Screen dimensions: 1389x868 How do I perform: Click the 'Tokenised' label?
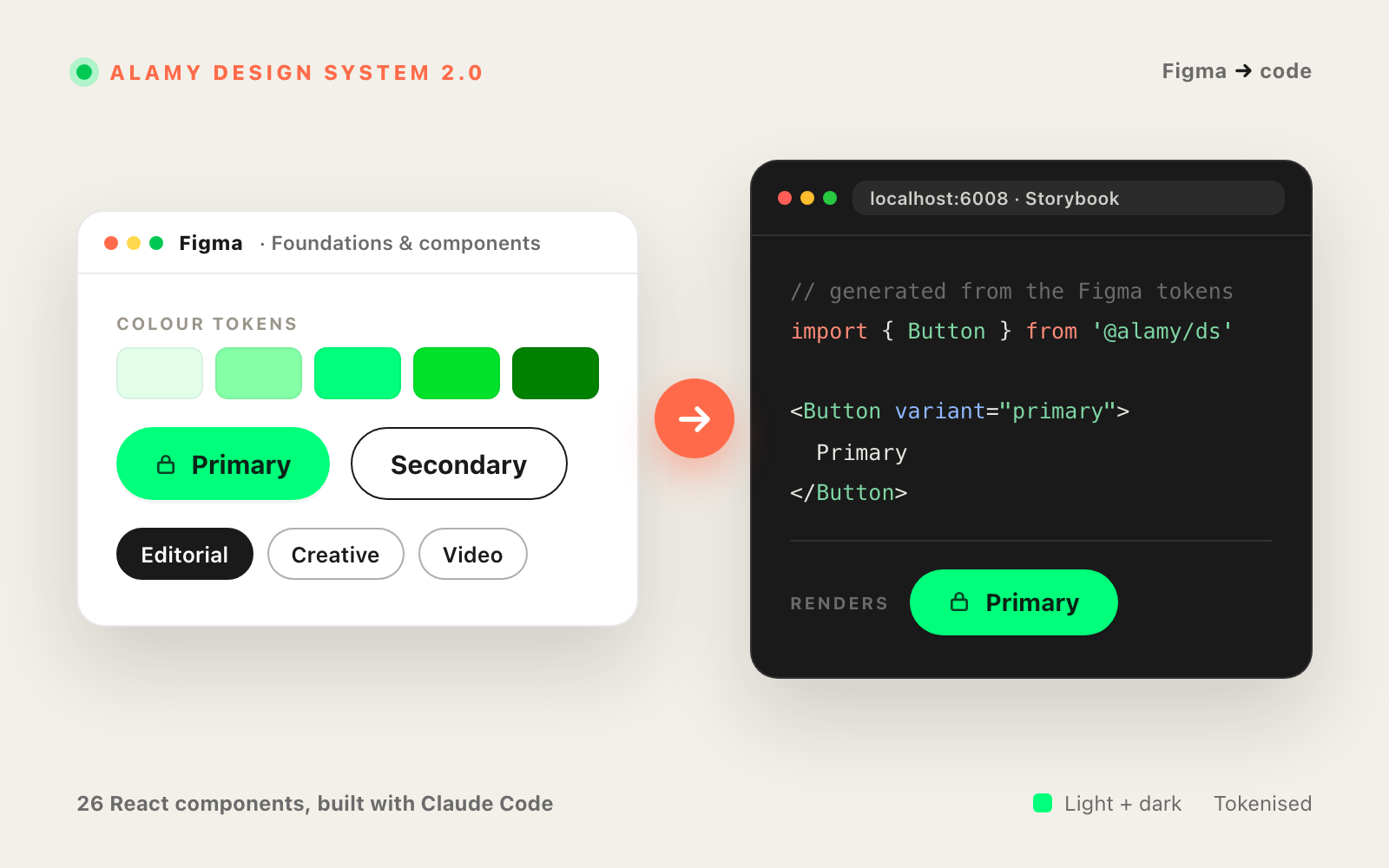click(x=1262, y=804)
